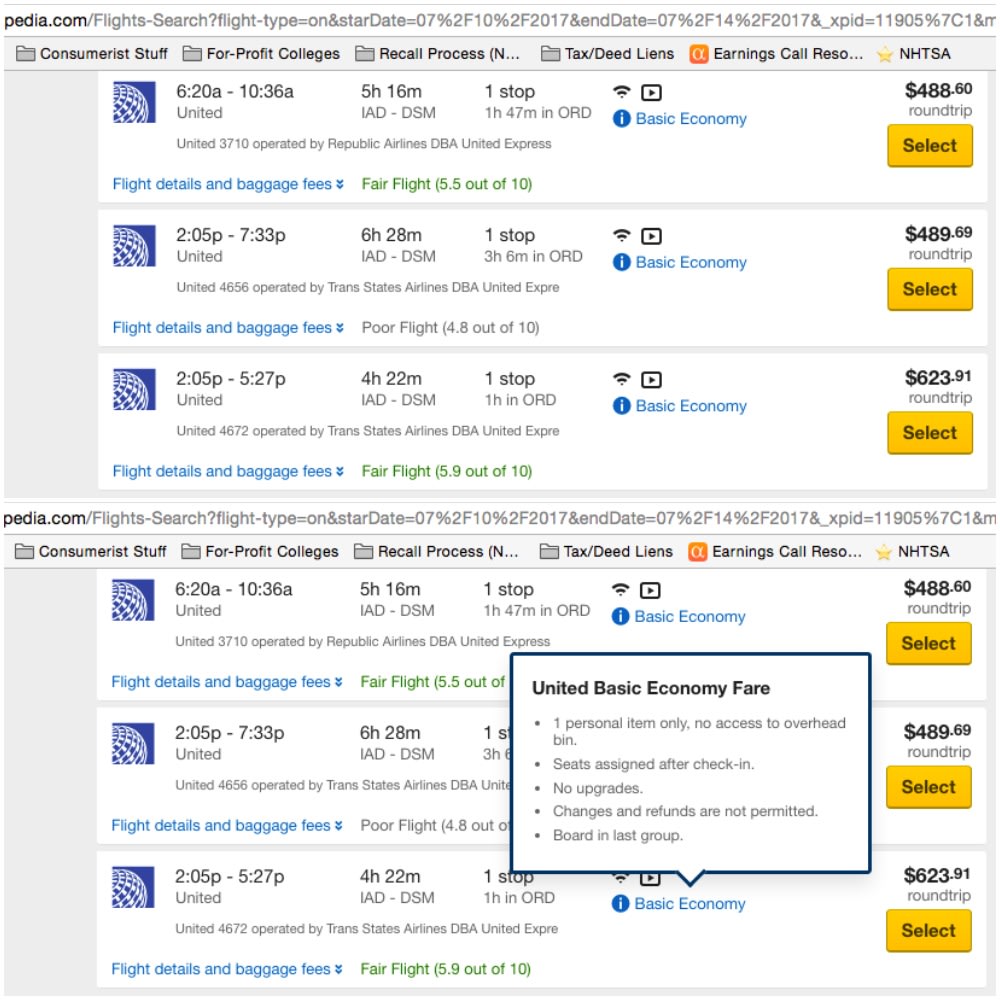
Task: Open the NHTSA starred bookmark in top bar
Action: (913, 54)
